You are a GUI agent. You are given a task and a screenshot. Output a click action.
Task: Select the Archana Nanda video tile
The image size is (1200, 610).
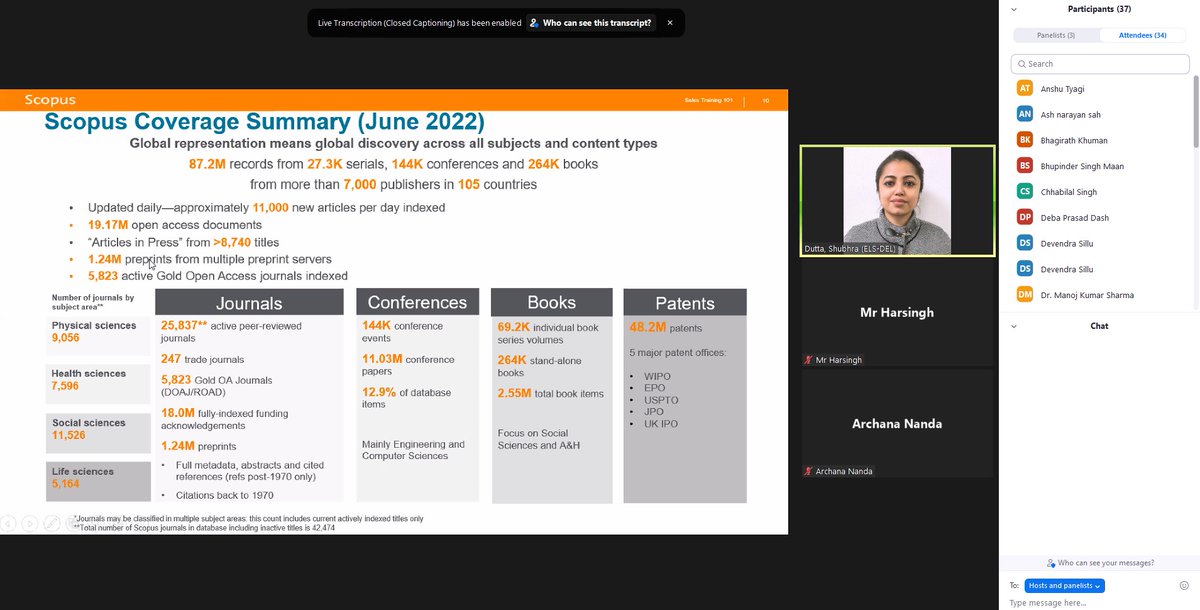[x=897, y=424]
